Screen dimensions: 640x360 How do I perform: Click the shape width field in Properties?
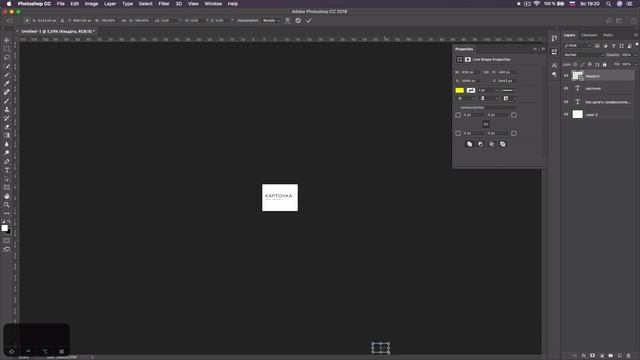click(471, 72)
